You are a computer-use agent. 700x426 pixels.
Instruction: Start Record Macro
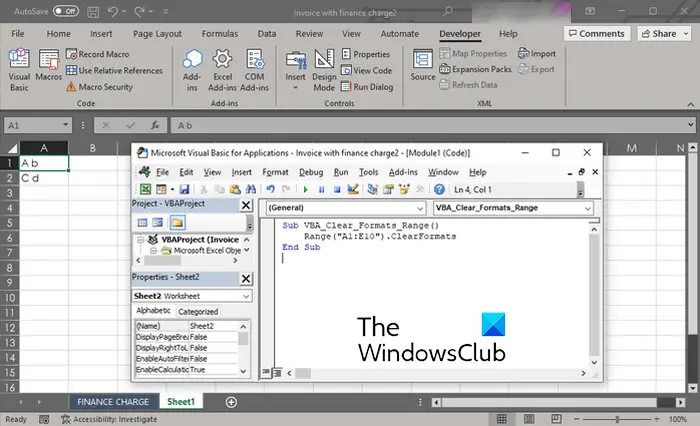[x=98, y=54]
